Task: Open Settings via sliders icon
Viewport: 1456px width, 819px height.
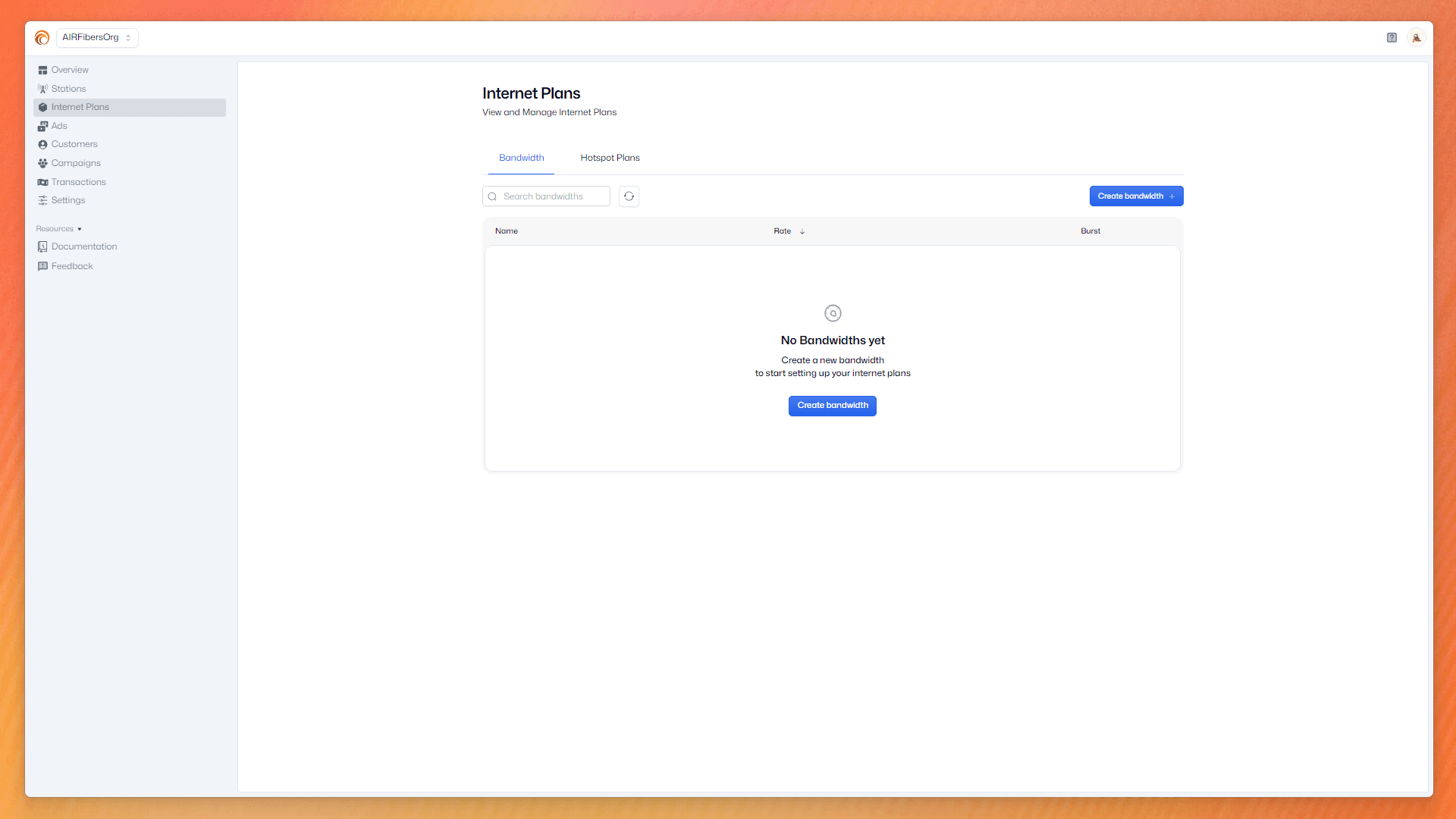Action: pos(42,200)
